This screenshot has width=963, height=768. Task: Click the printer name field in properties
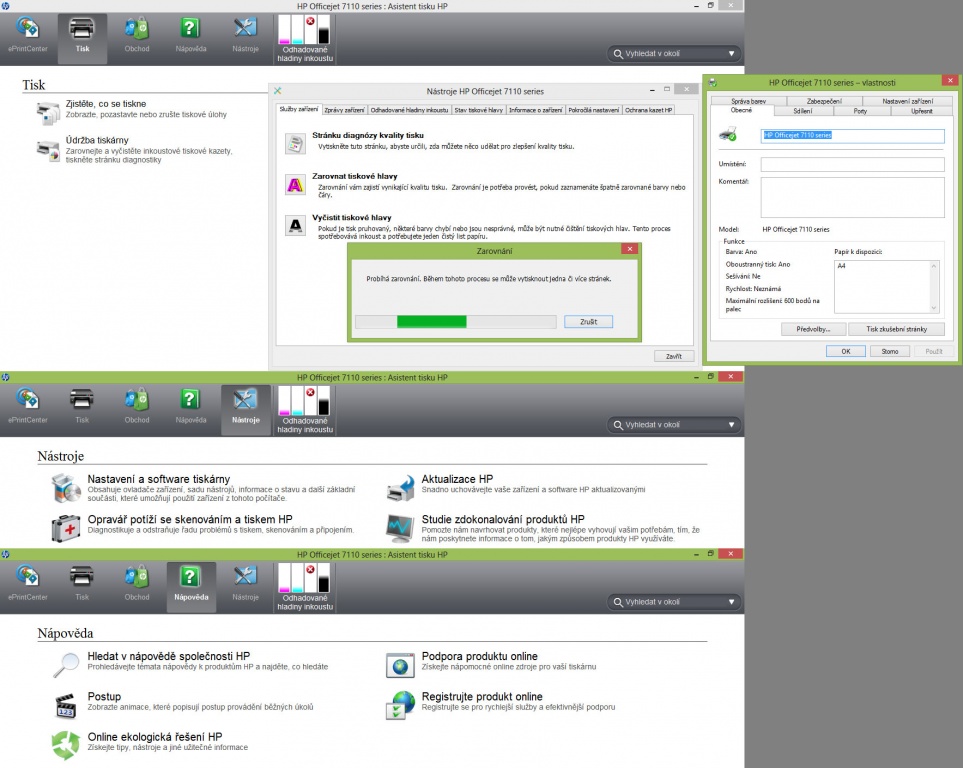click(852, 135)
